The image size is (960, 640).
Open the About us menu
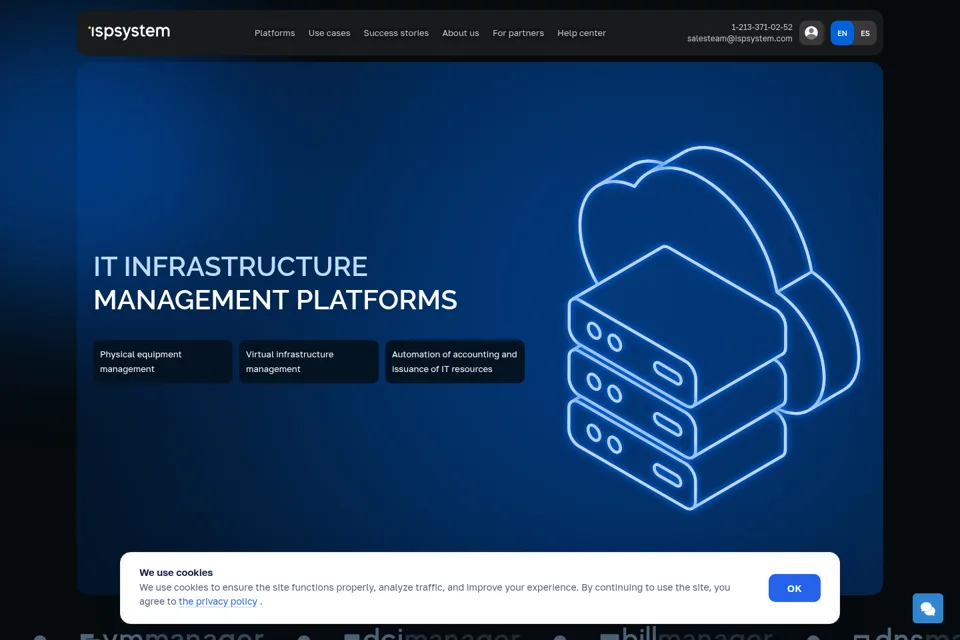coord(460,33)
